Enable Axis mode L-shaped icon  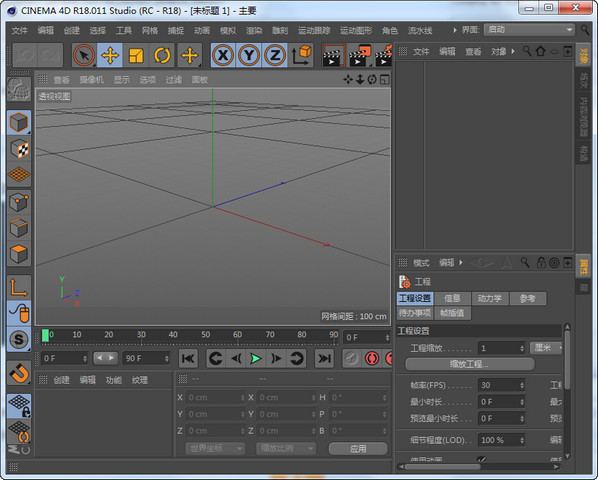pyautogui.click(x=19, y=287)
